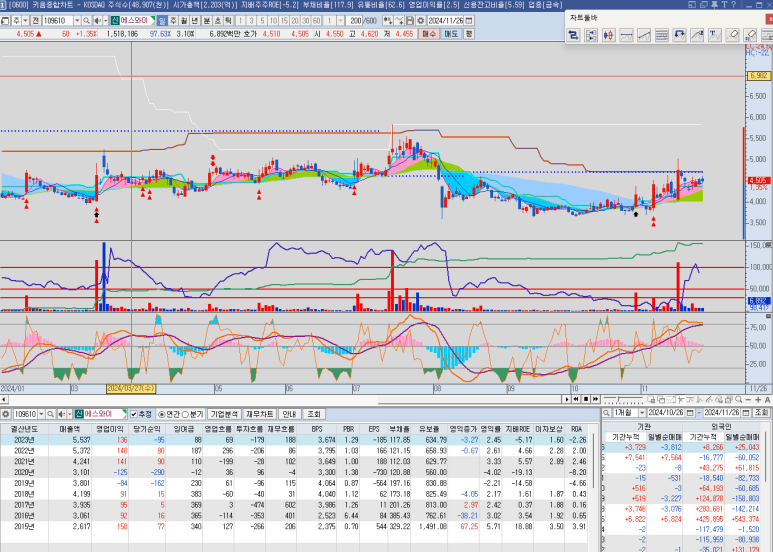This screenshot has height=552, width=773.
Task: Select the 2023년 row in financial table
Action: (x=295, y=440)
